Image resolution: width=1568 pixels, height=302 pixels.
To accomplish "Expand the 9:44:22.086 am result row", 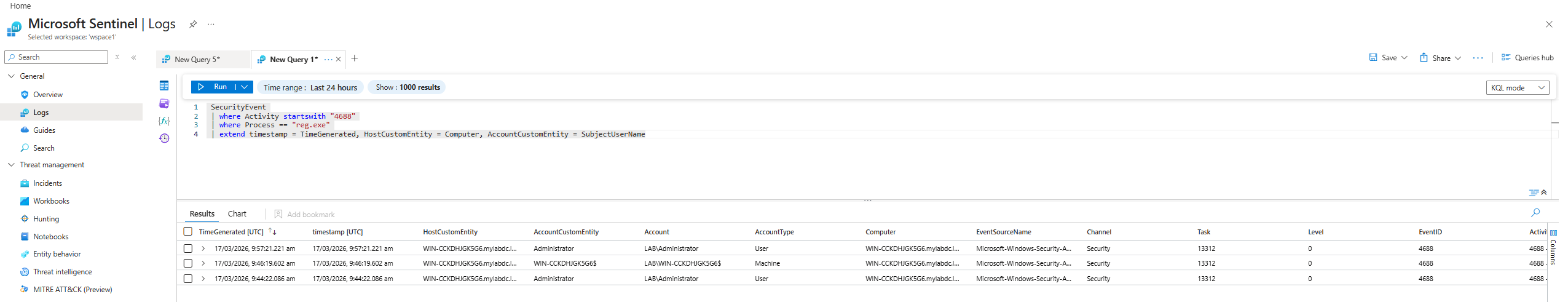I will click(203, 279).
